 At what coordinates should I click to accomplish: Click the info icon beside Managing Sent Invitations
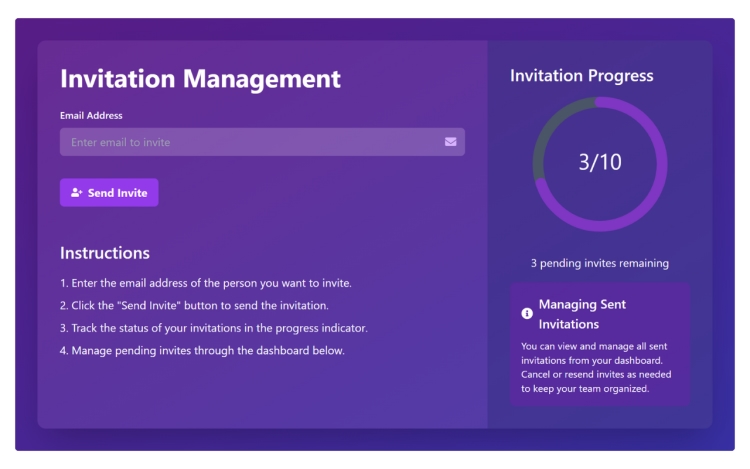[x=527, y=314]
